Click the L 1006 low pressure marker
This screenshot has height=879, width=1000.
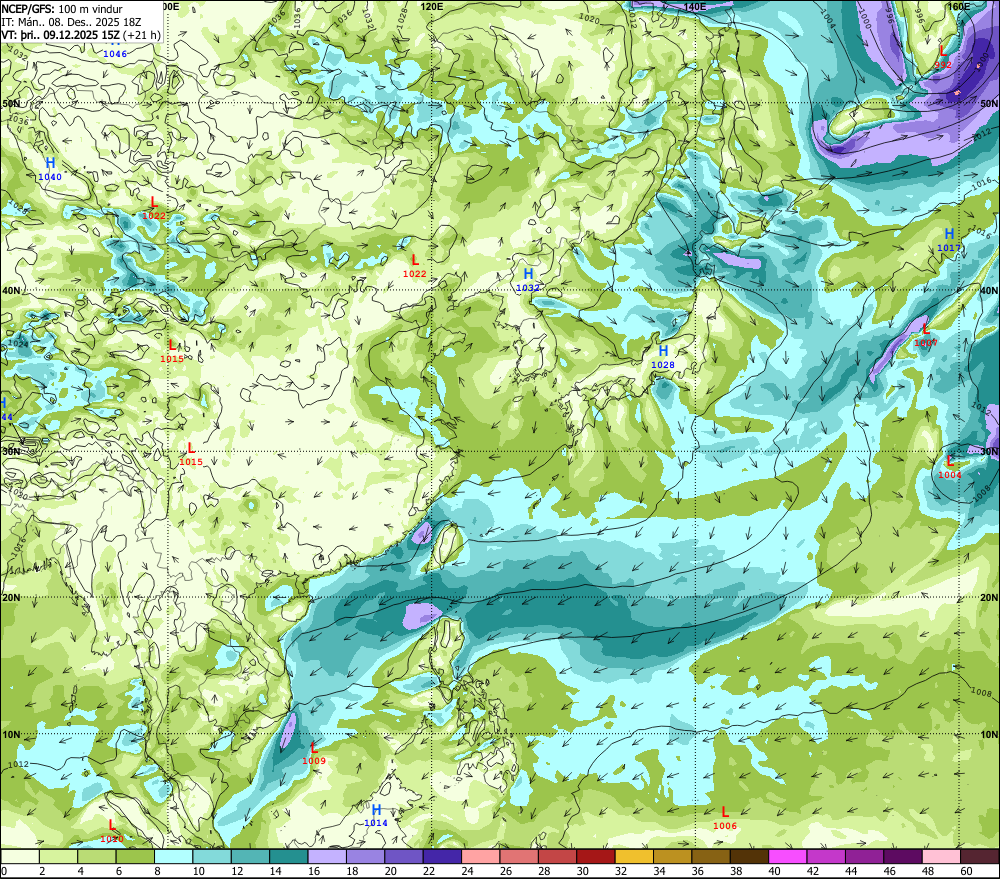[724, 818]
